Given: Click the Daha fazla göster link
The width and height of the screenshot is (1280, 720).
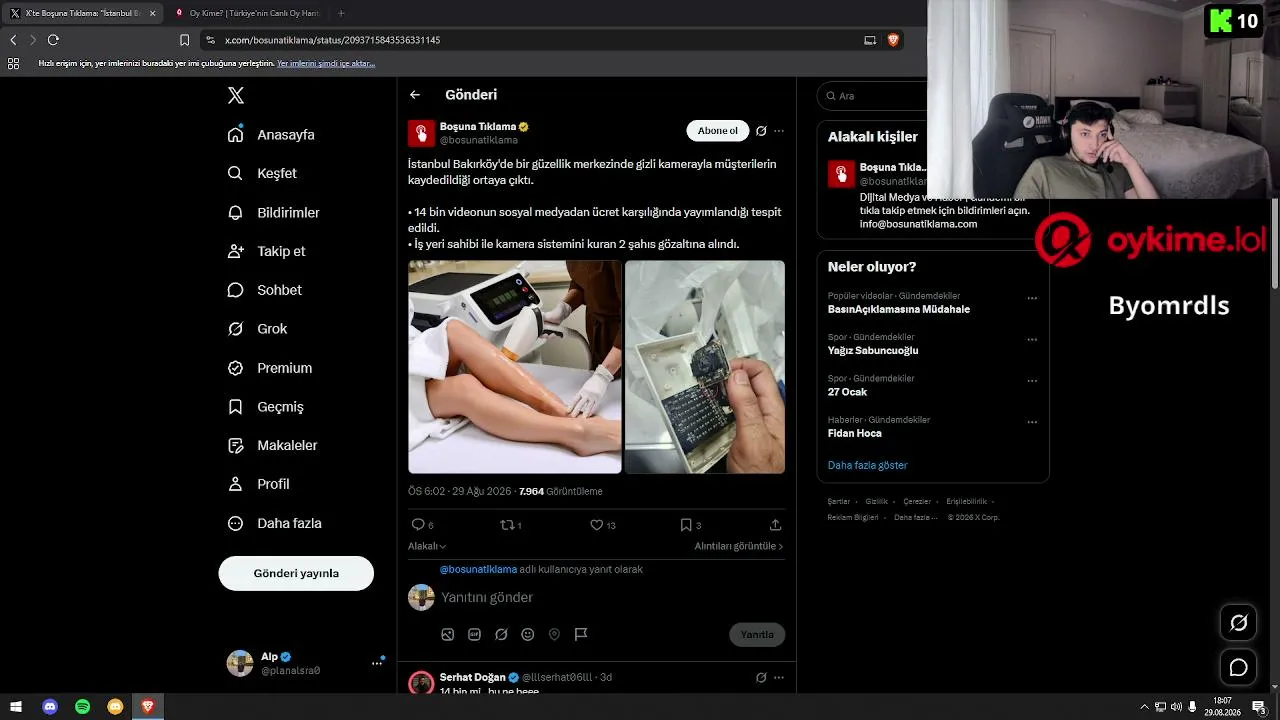Looking at the screenshot, I should click(867, 465).
